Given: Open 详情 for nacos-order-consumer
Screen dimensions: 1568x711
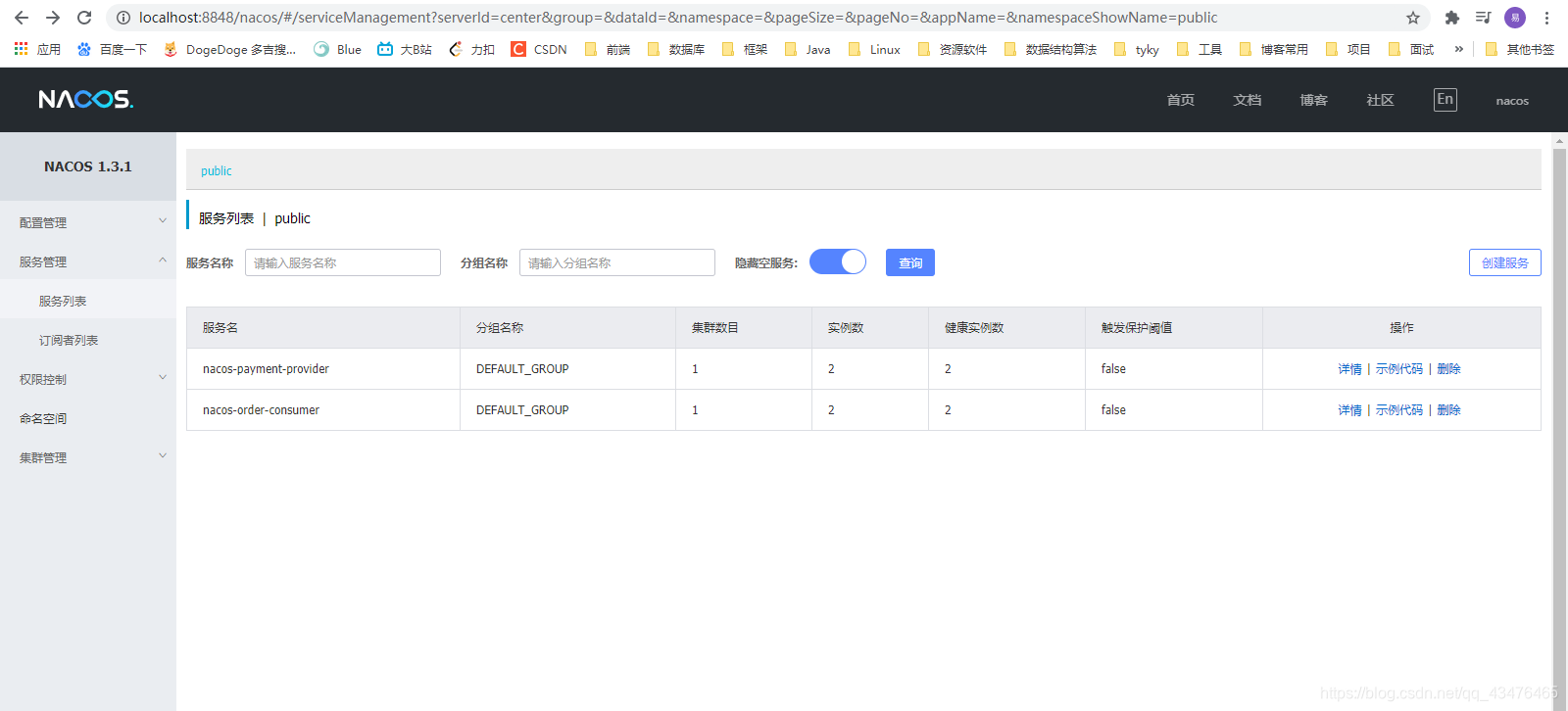Looking at the screenshot, I should pos(1350,410).
